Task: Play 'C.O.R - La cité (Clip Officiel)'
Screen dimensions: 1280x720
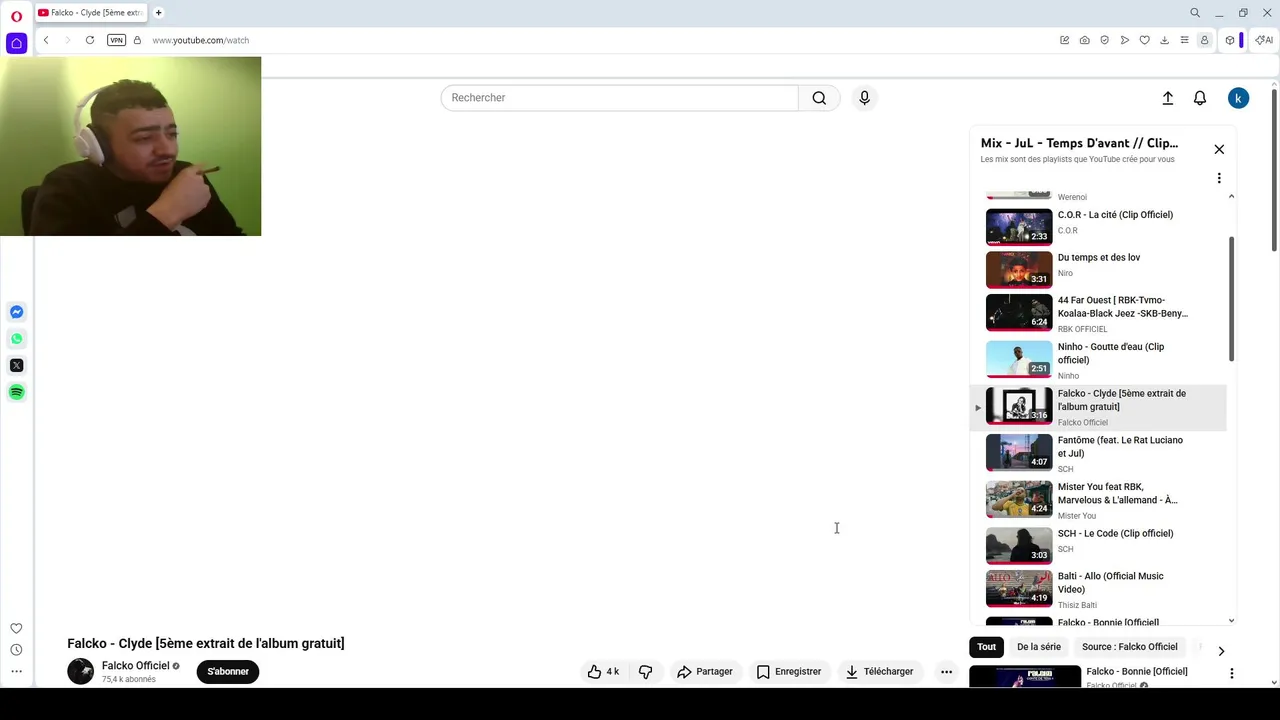Action: 1098,226
